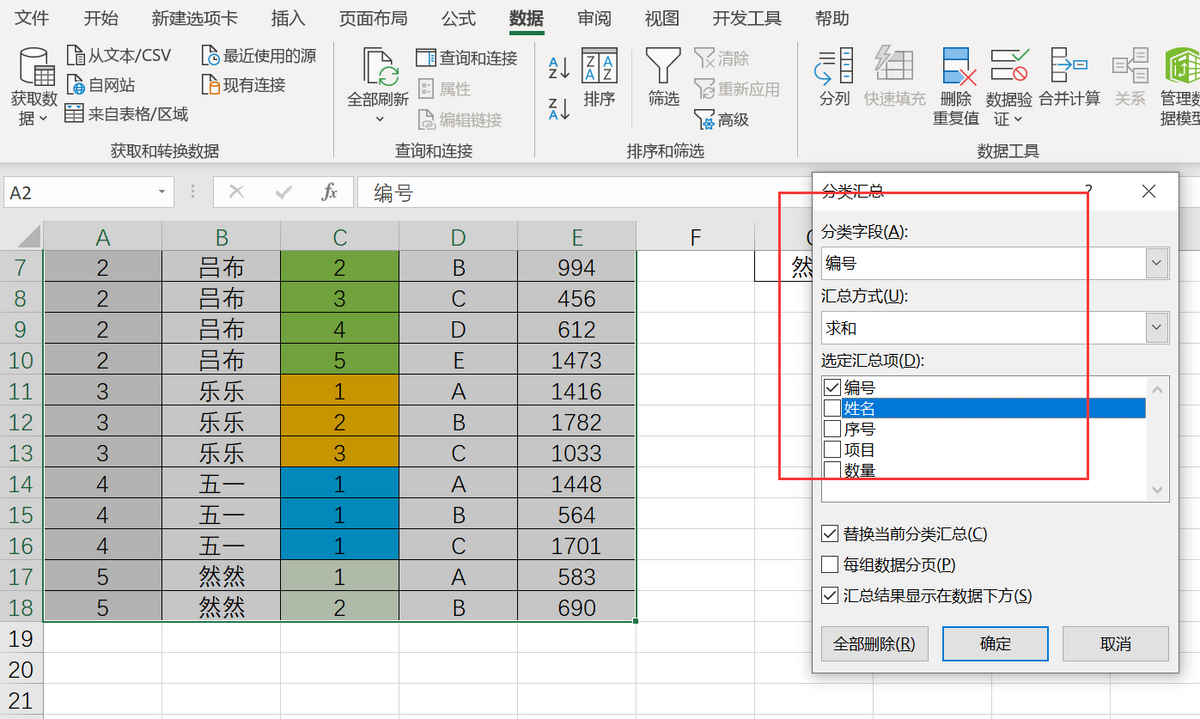Screen dimensions: 1200x719
Task: Click the 分类汇总 dialog help question mark
Action: (x=1089, y=190)
